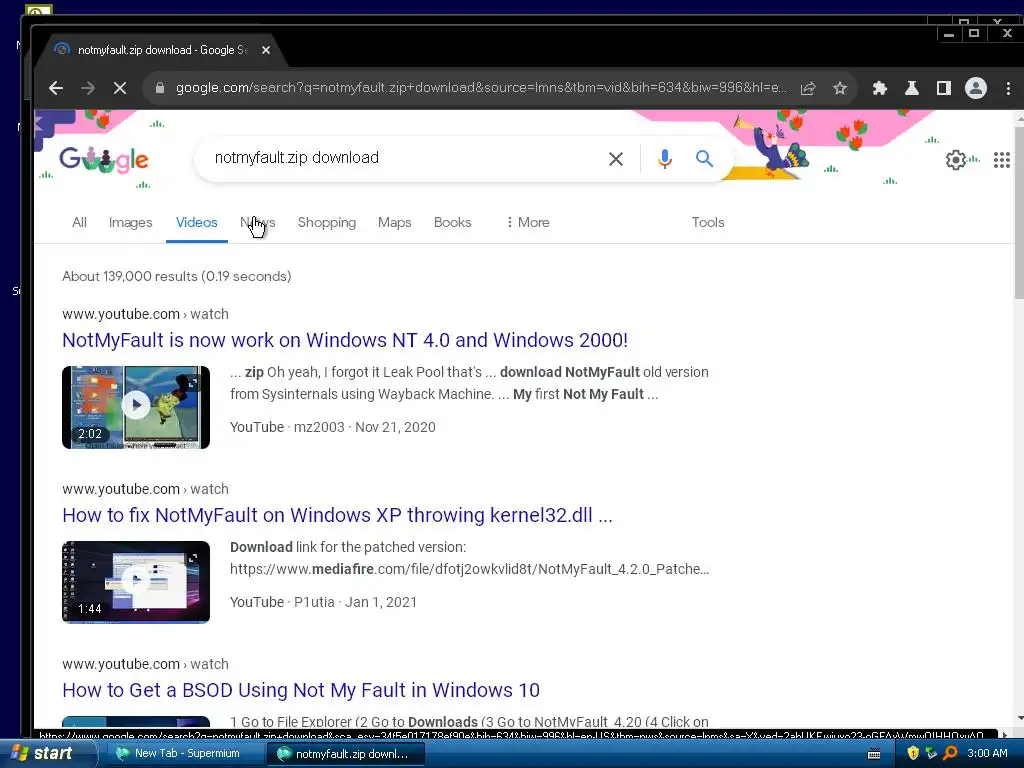Viewport: 1024px width, 768px height.
Task: Open the side panel icon
Action: click(944, 88)
